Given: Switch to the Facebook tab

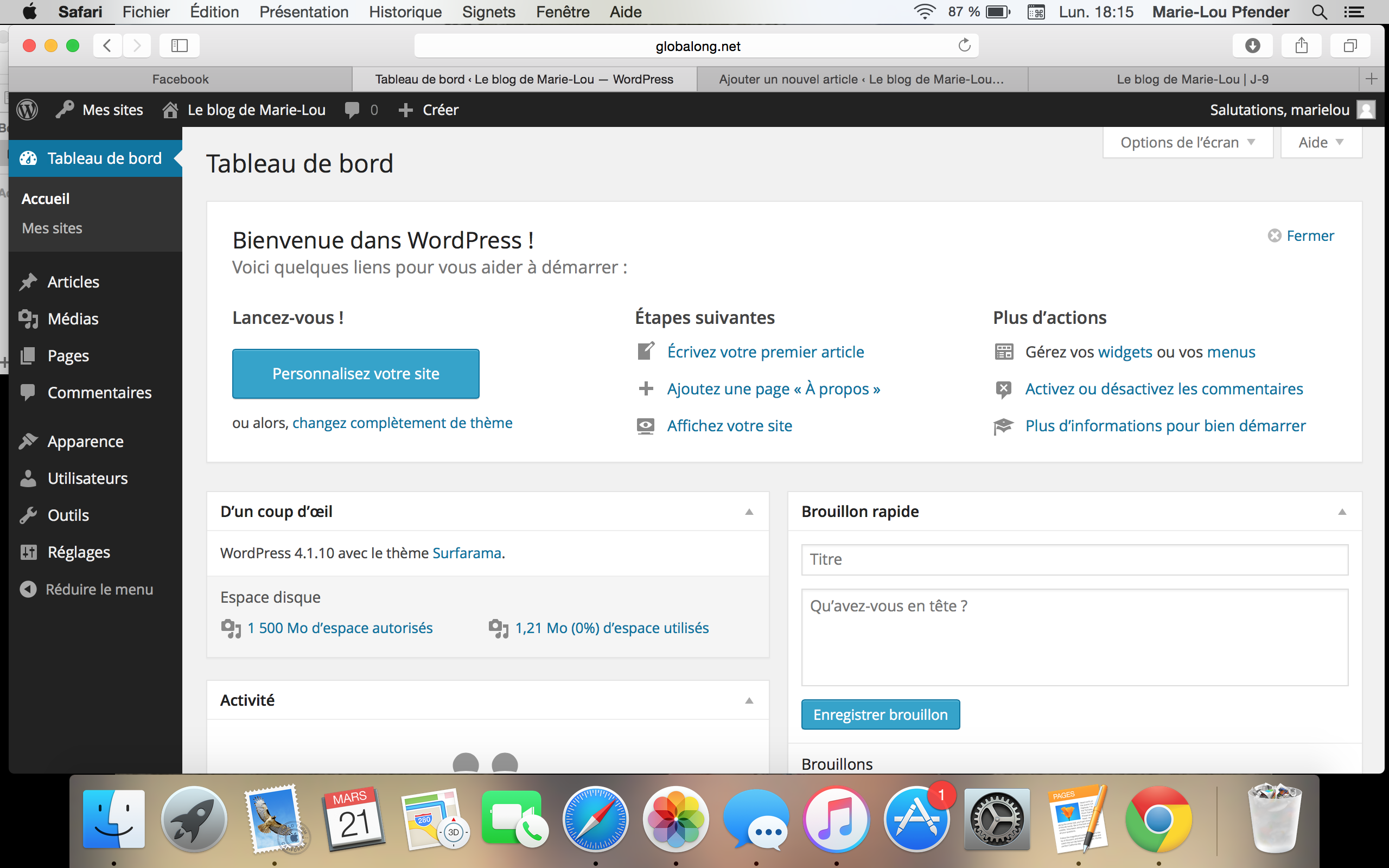Looking at the screenshot, I should [180, 79].
